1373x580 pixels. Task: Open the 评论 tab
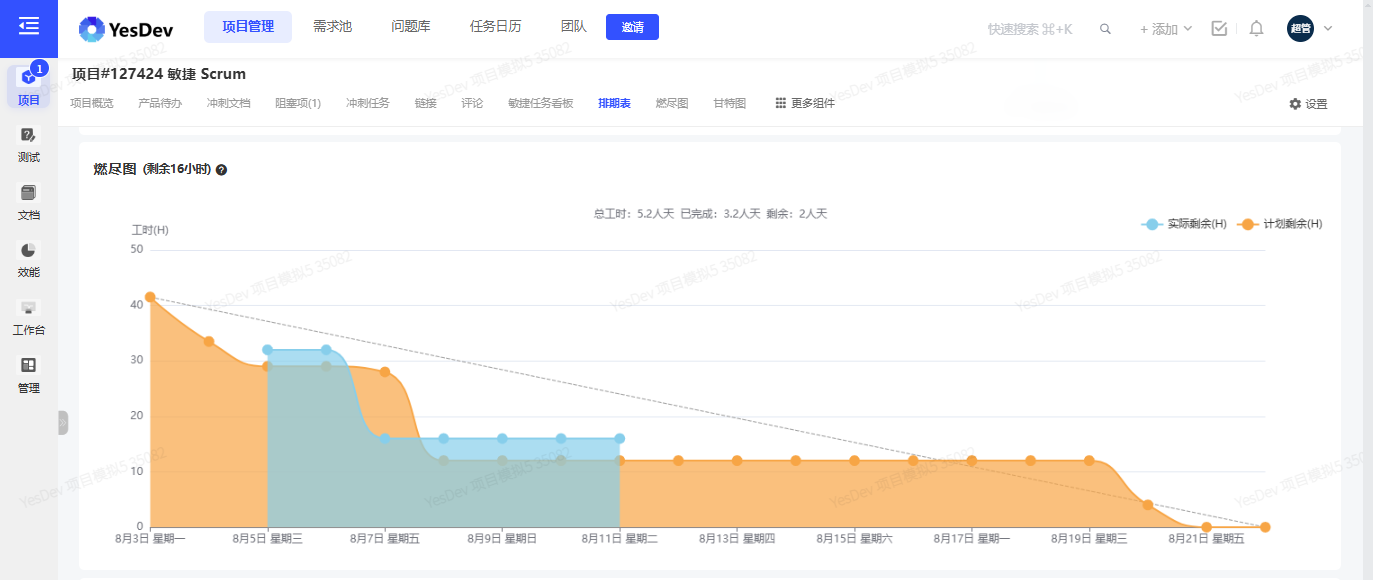(472, 103)
